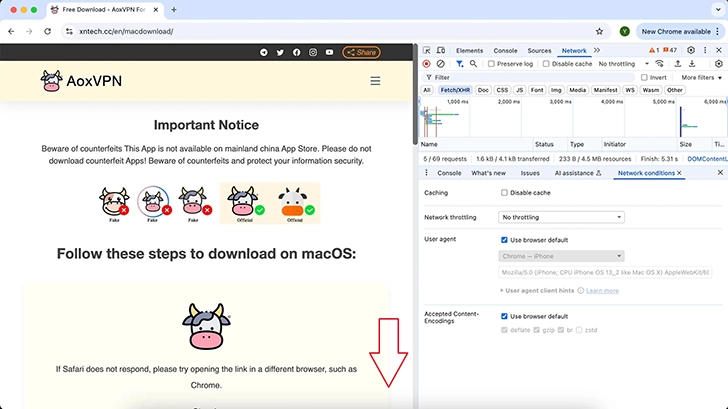Image resolution: width=728 pixels, height=409 pixels.
Task: Open the Instagram icon in site header
Action: click(313, 52)
